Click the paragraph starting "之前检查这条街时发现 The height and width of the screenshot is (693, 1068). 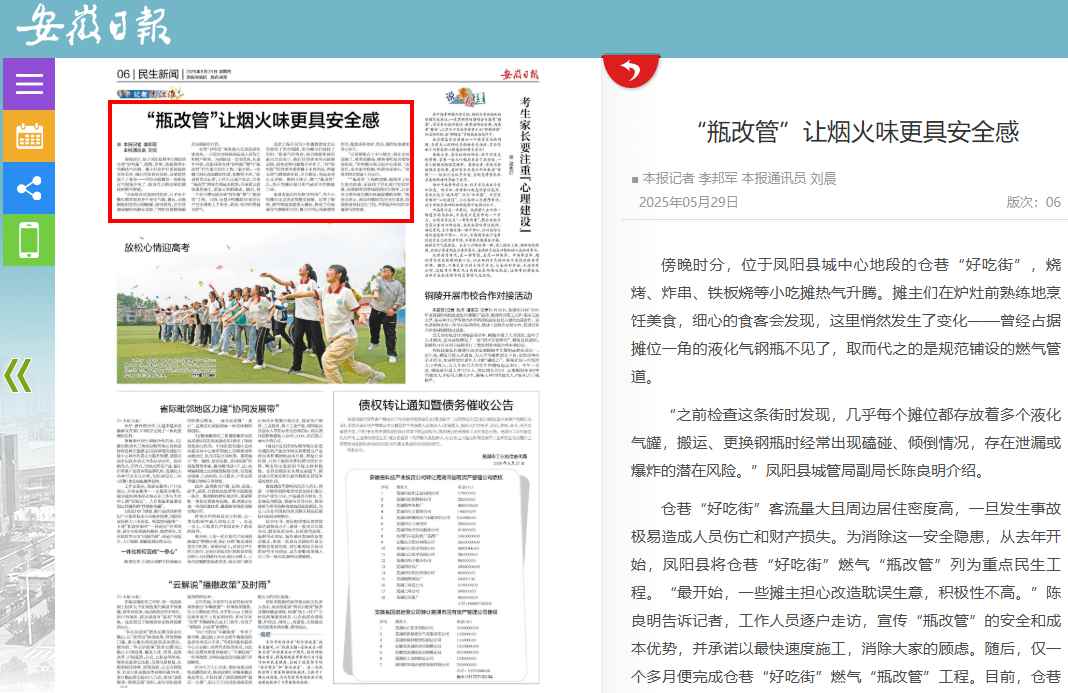click(846, 443)
